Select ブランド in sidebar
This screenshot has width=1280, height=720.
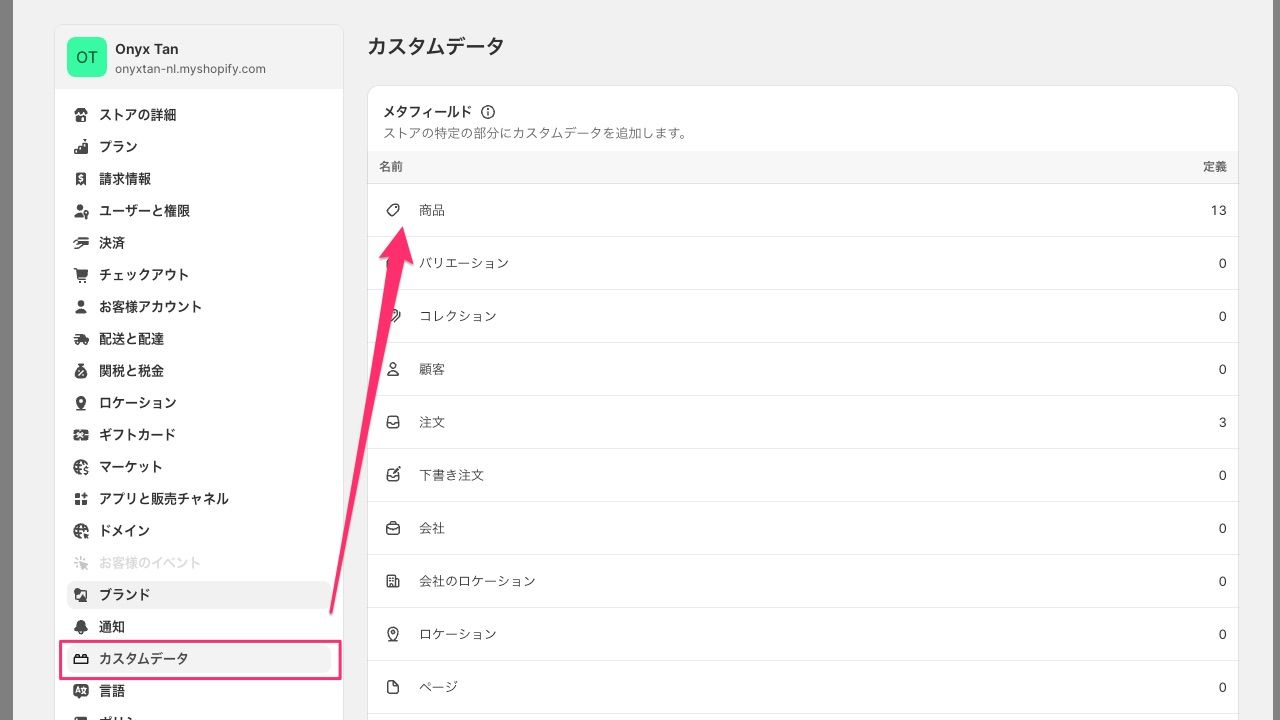tap(199, 595)
